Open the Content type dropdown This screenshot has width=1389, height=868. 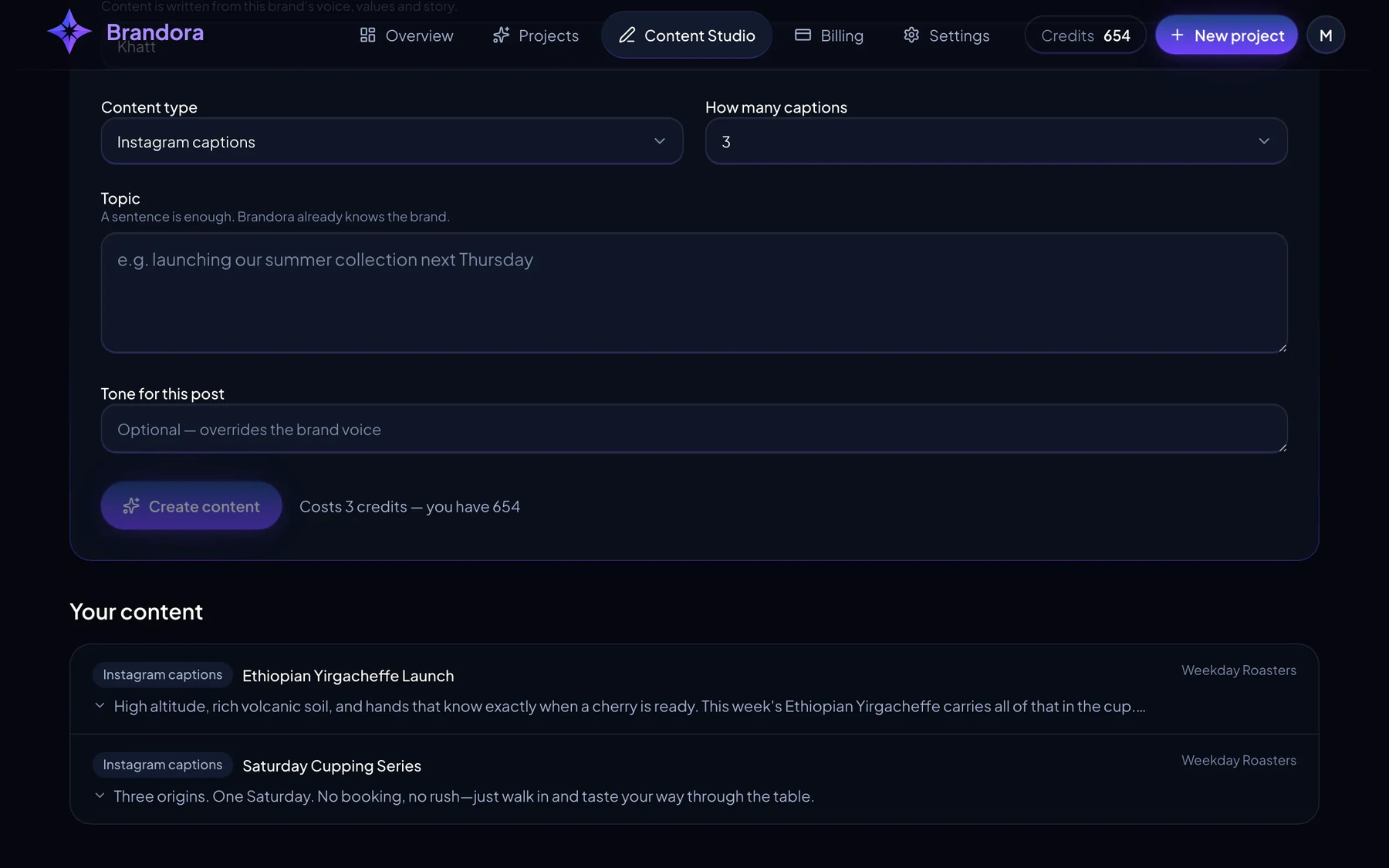[x=392, y=141]
